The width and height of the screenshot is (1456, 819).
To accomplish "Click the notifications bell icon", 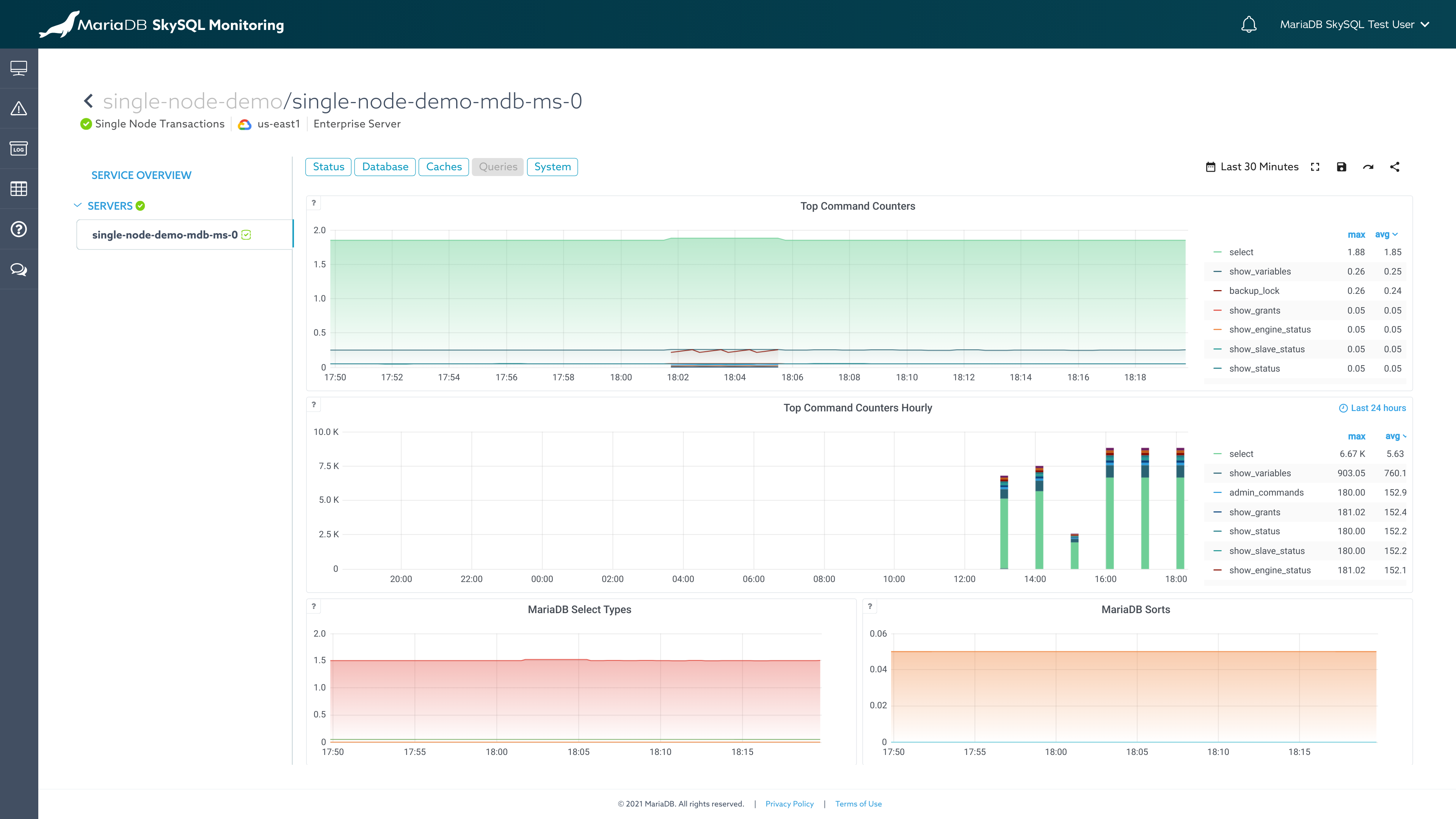I will pos(1249,24).
